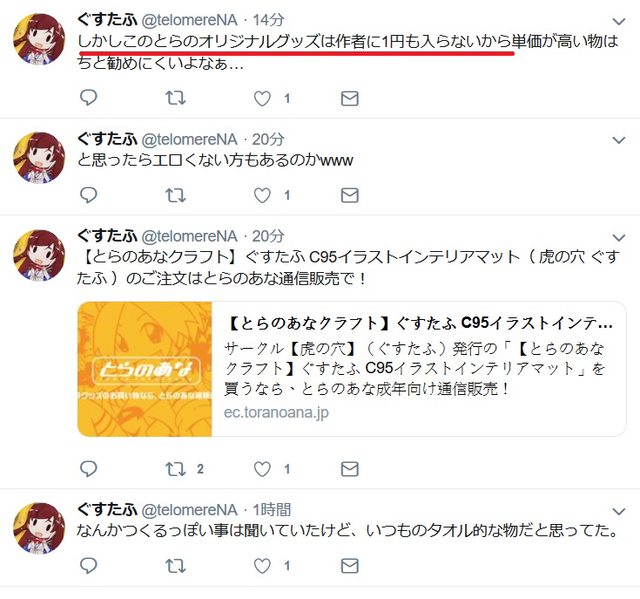The height and width of the screenshot is (599, 640).
Task: Open options chevron on the 1時間 tweet
Action: pyautogui.click(x=619, y=511)
